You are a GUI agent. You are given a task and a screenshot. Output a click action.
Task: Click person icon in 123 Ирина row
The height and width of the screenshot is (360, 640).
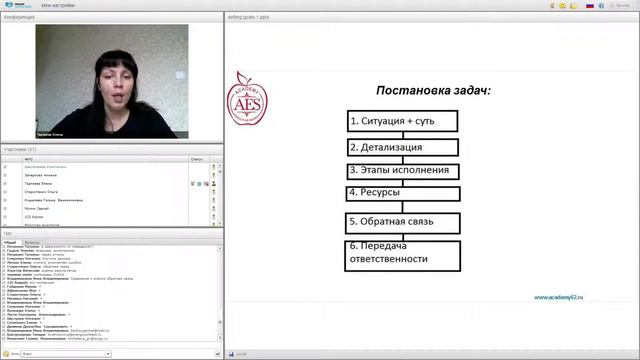coord(213,217)
